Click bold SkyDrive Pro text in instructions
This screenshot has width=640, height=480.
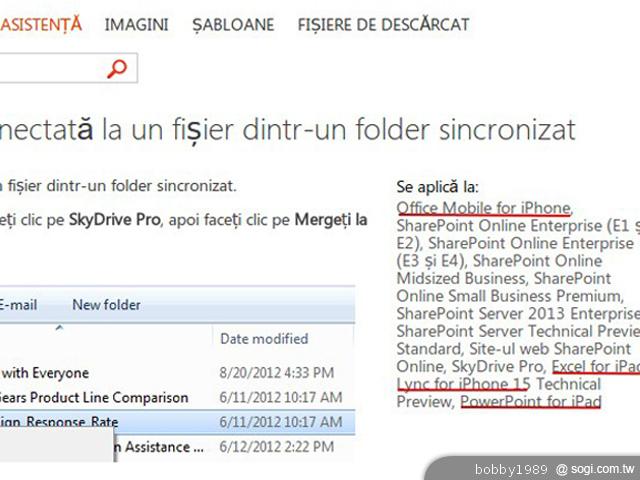[114, 220]
